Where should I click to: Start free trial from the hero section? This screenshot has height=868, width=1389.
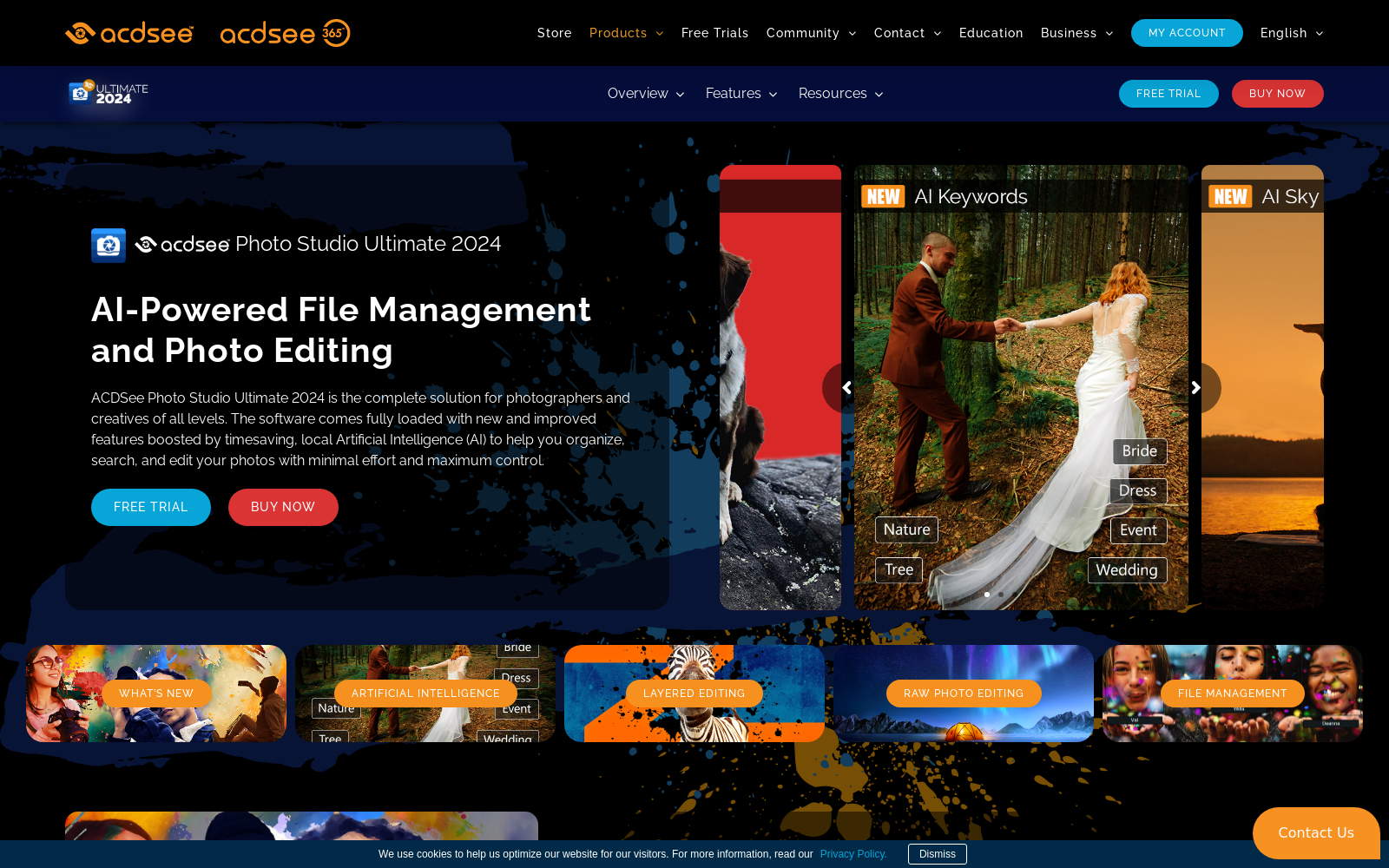[151, 507]
